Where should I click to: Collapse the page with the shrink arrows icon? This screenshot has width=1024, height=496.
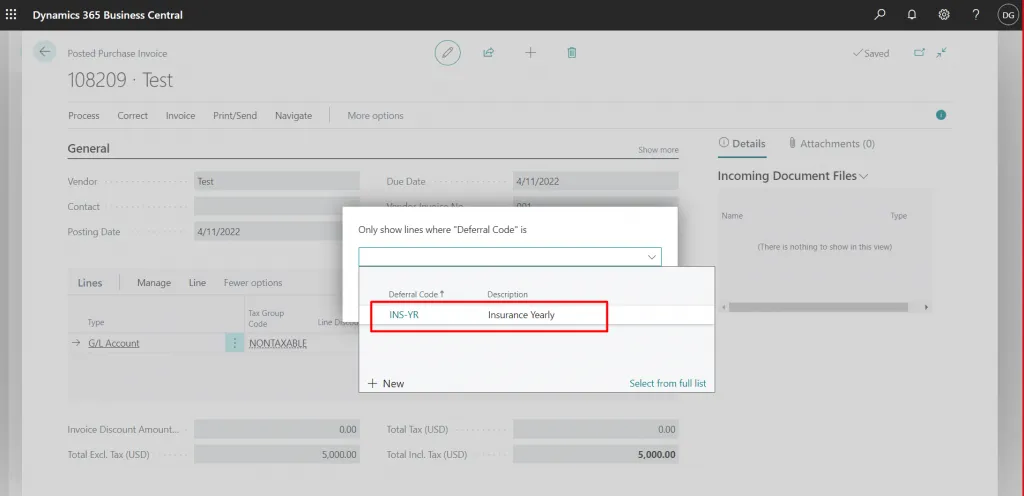(941, 53)
